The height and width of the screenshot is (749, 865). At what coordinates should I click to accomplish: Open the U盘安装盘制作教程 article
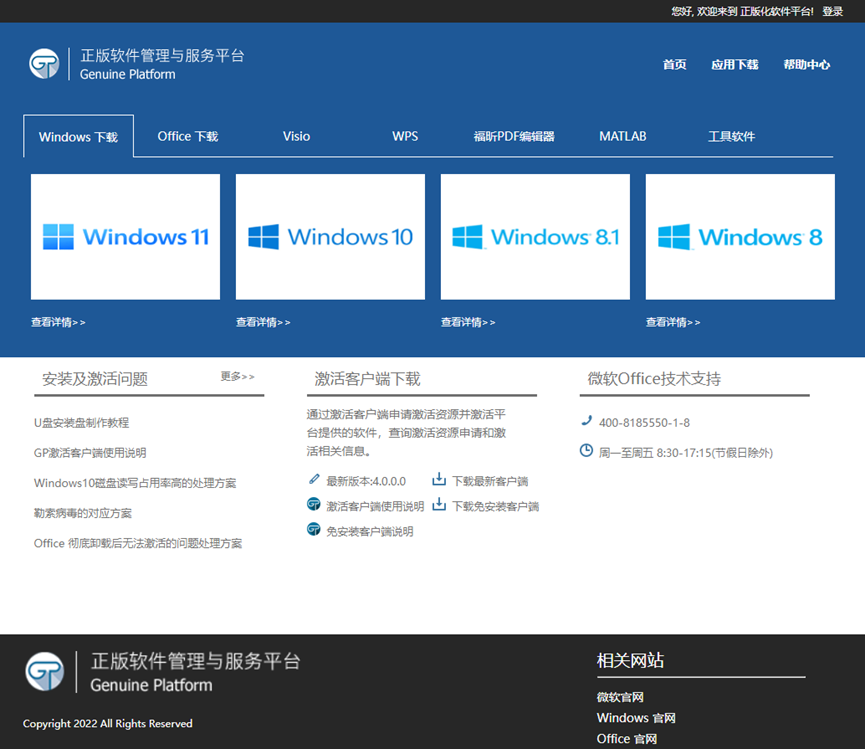[x=81, y=423]
